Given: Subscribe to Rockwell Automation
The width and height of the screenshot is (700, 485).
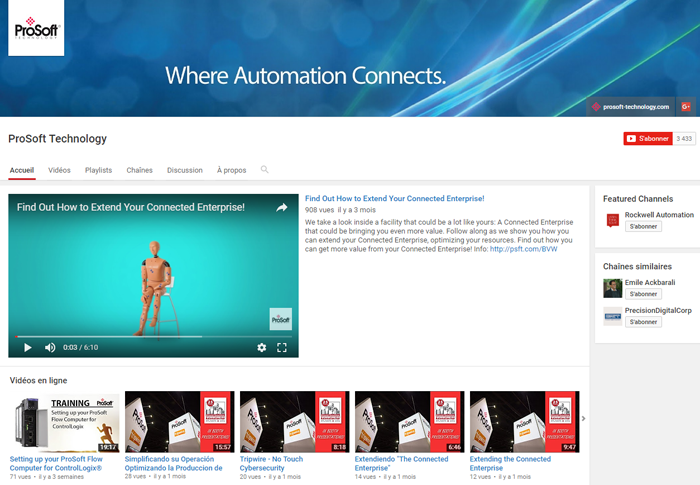Looking at the screenshot, I should [643, 226].
